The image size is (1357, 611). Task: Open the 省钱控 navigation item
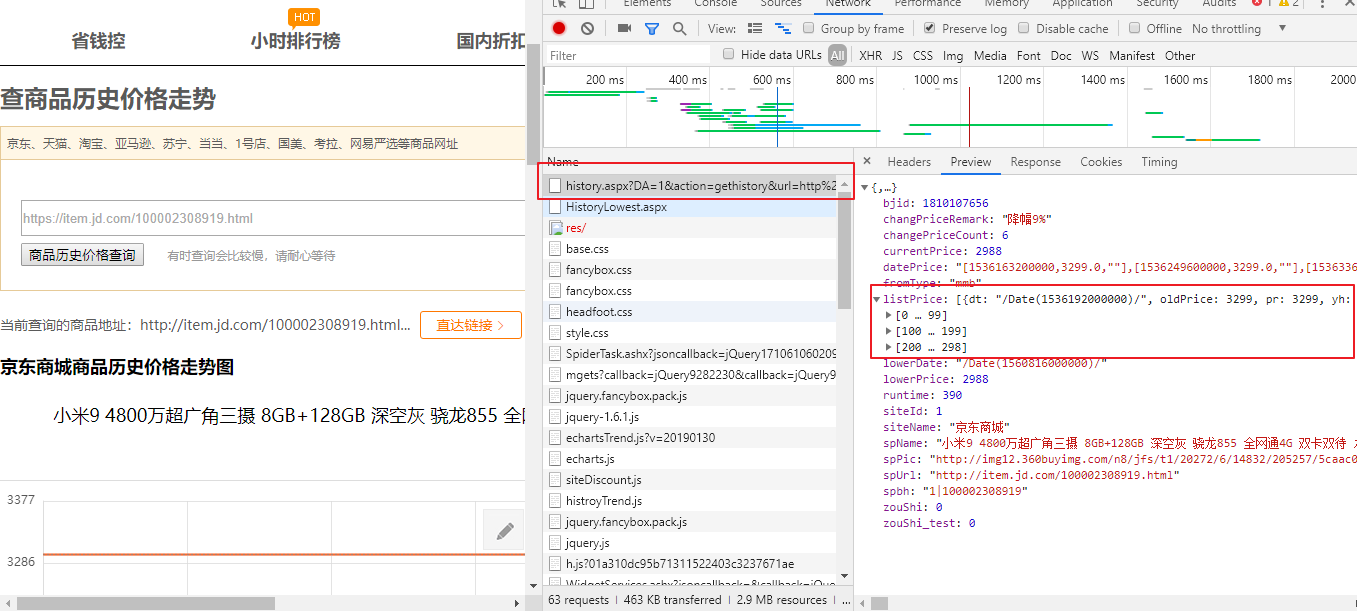pyautogui.click(x=98, y=41)
